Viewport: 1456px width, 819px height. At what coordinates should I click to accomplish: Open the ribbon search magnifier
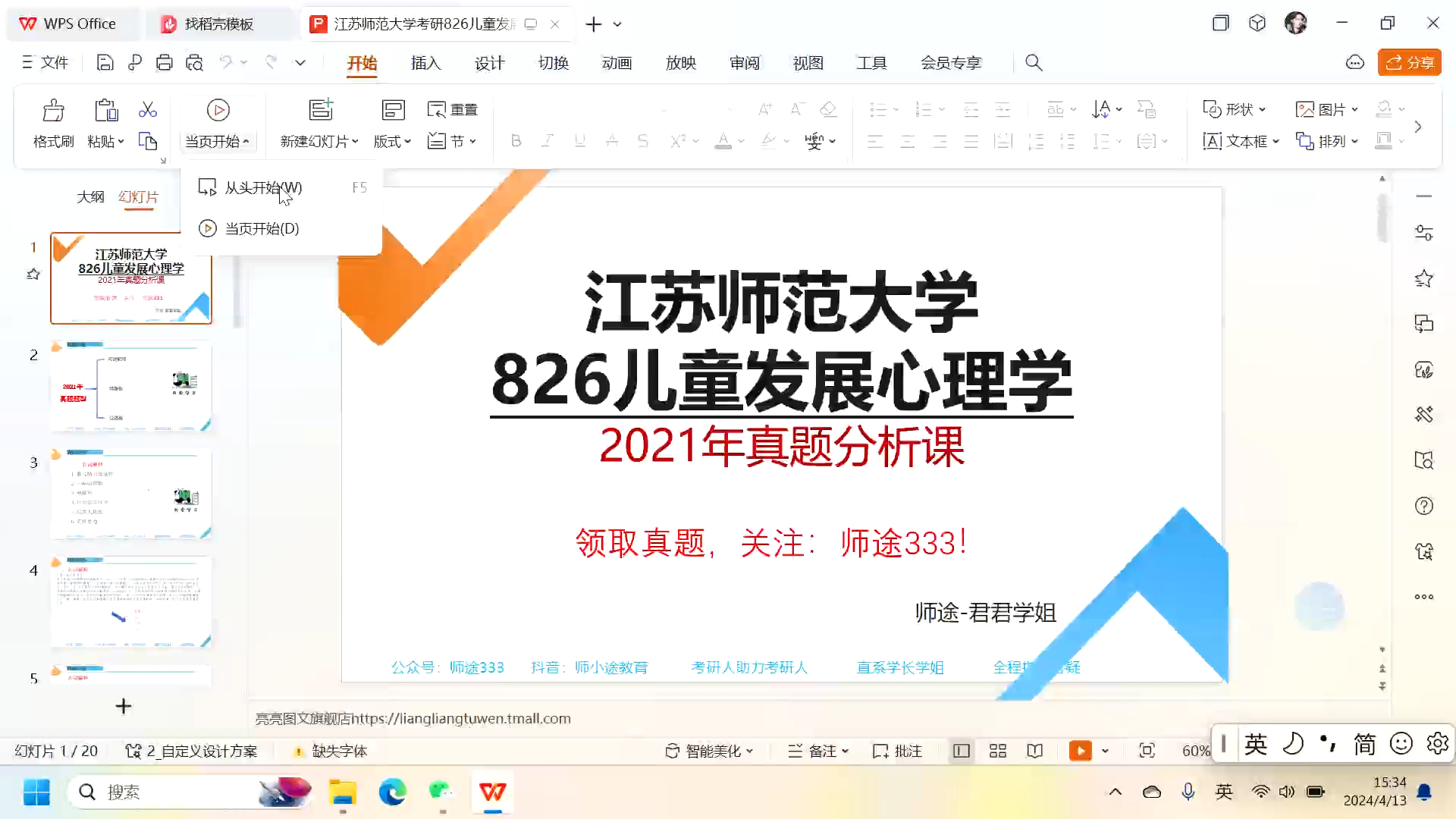[x=1034, y=63]
